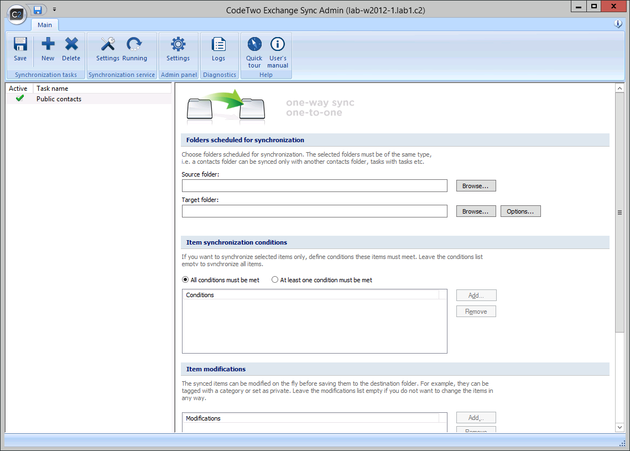Sort by Task name column header
The height and width of the screenshot is (451, 630).
[102, 88]
